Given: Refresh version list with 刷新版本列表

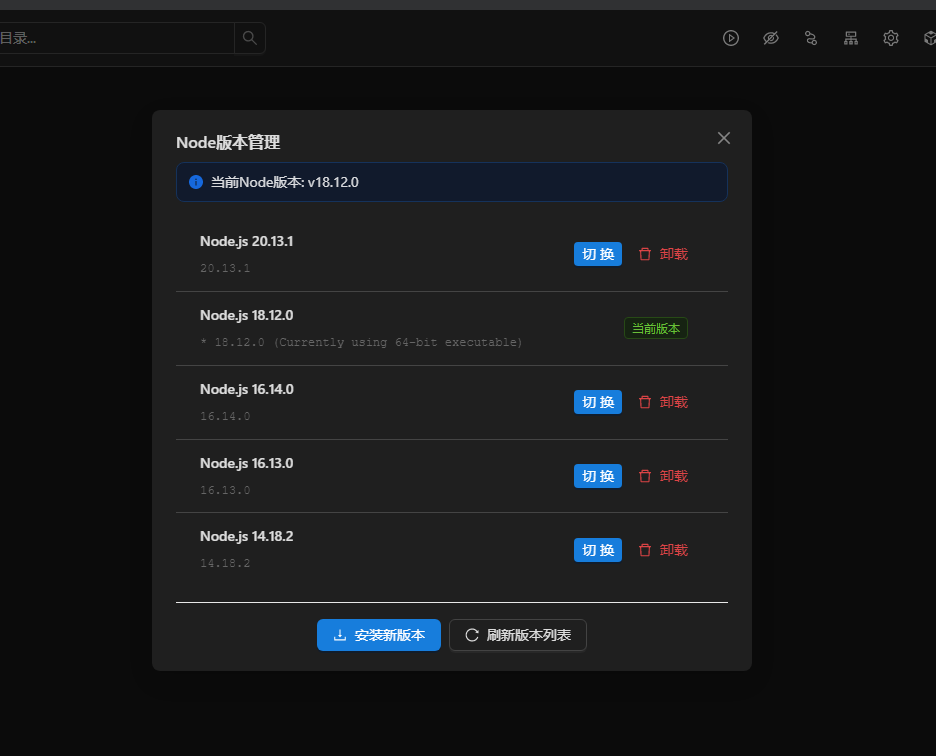Looking at the screenshot, I should (518, 635).
